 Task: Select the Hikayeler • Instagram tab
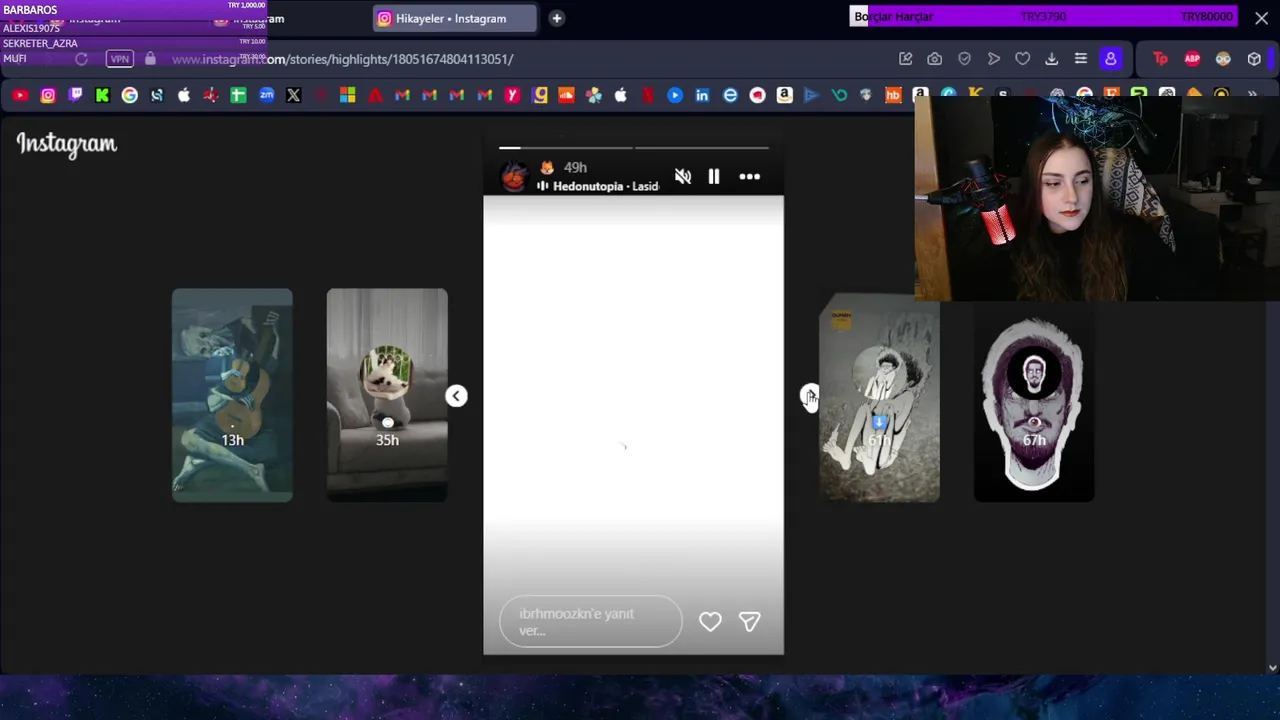[452, 18]
